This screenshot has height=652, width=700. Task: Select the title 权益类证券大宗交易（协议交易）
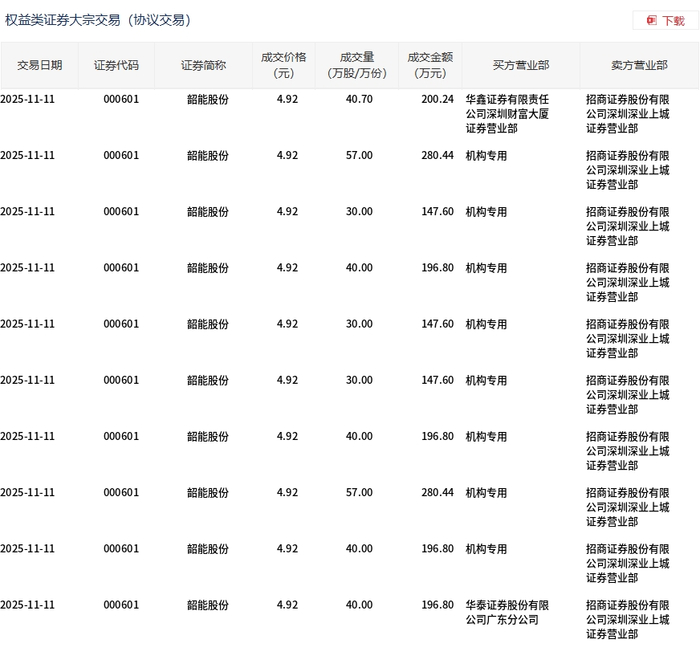tap(98, 20)
